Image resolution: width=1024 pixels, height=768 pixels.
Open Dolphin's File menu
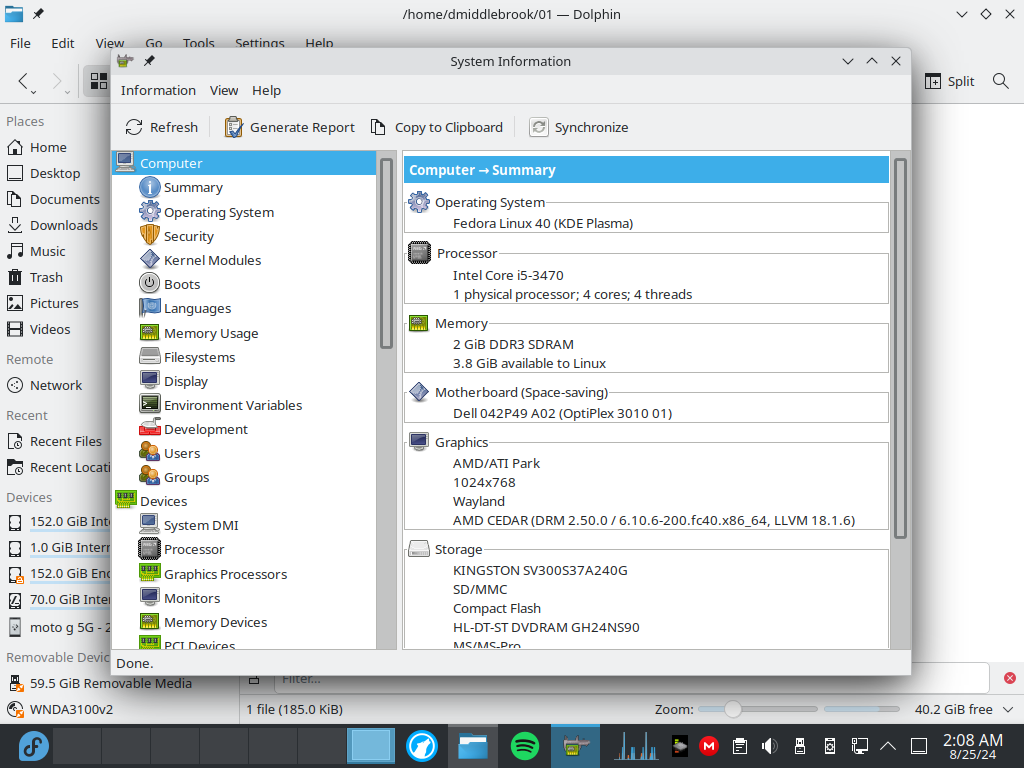tap(20, 43)
